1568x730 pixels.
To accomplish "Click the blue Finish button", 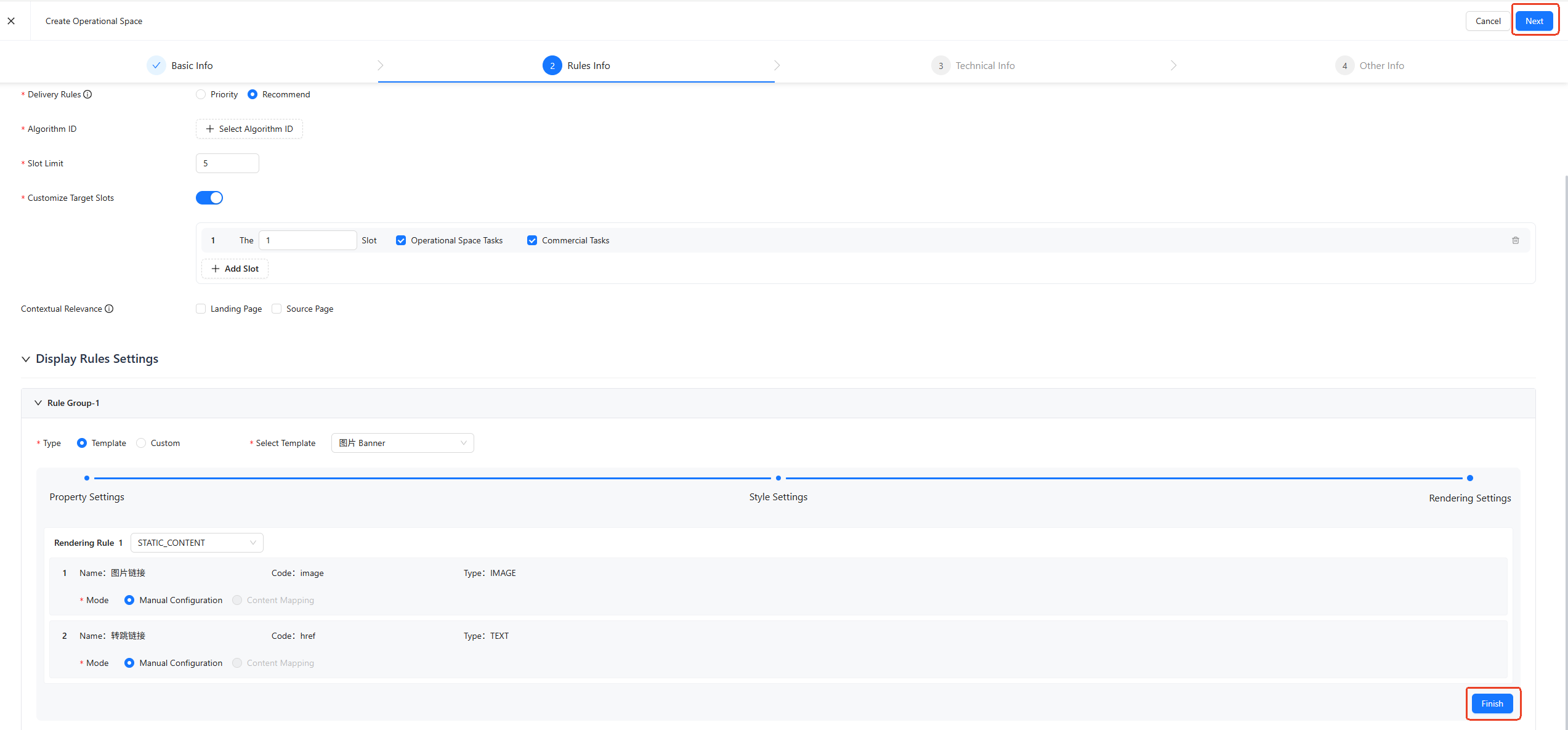I will [x=1492, y=704].
